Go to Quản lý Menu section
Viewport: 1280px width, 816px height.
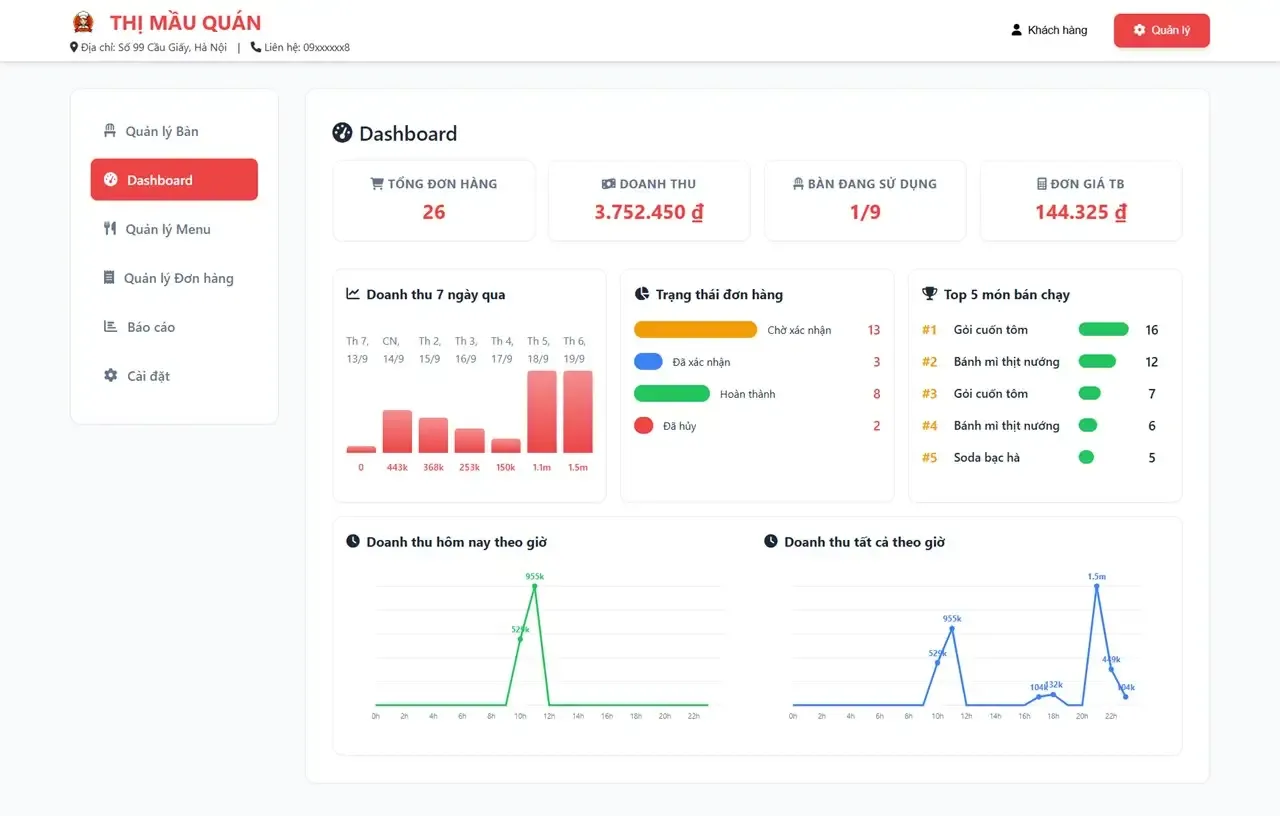coord(167,229)
